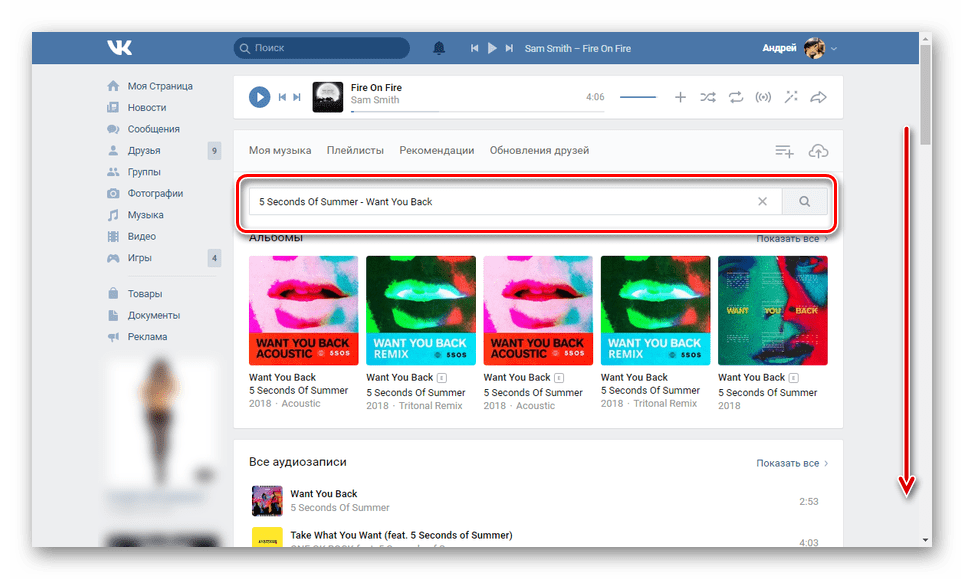Click 5 Seconds Of Summer under the dark teal album

(767, 392)
